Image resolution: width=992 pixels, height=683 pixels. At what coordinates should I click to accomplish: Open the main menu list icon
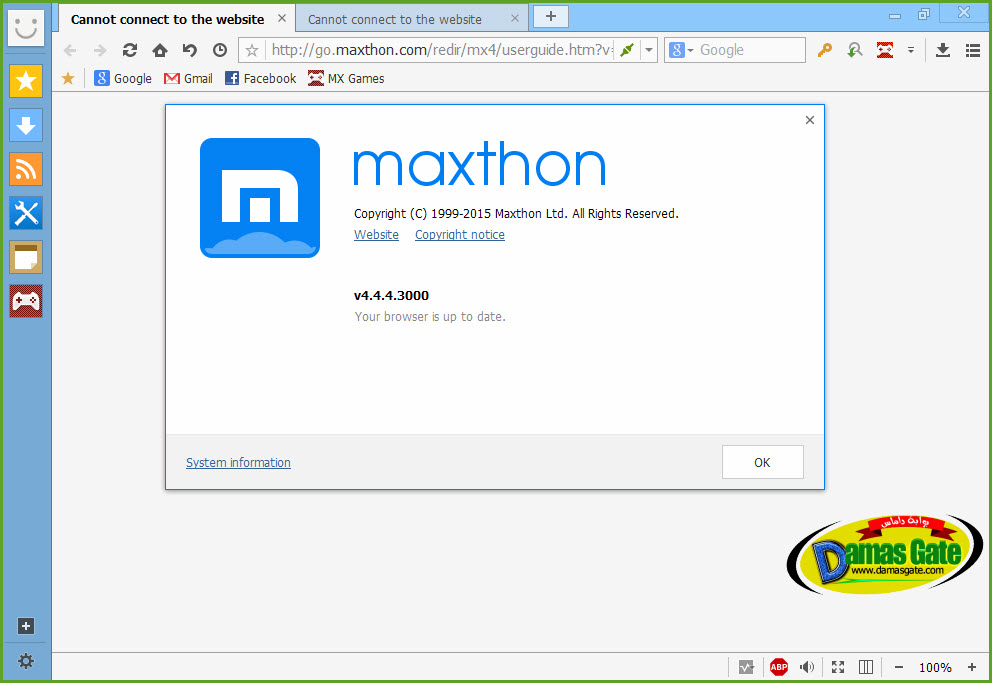(973, 50)
